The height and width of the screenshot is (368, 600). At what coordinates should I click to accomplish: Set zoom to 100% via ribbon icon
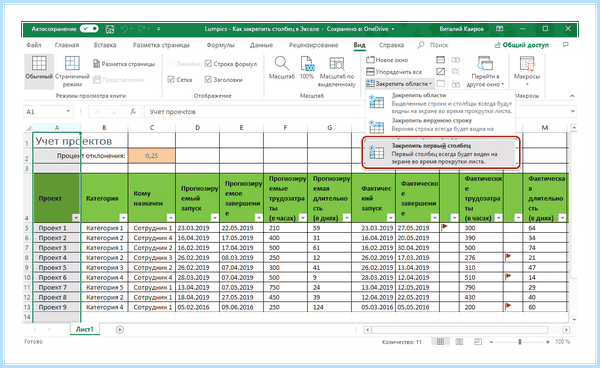pyautogui.click(x=307, y=68)
